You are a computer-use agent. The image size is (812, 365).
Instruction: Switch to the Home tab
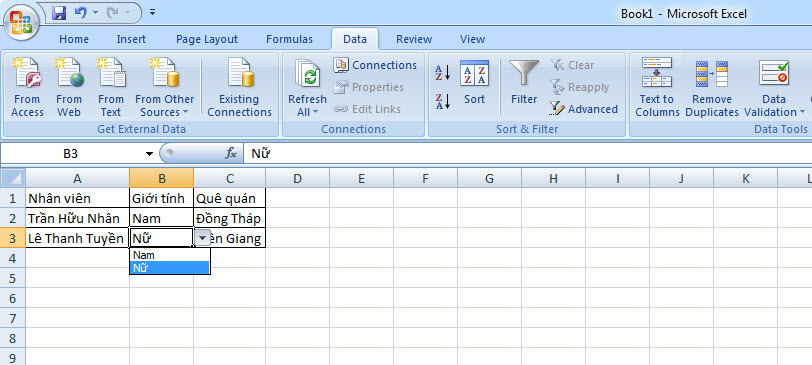(x=74, y=39)
